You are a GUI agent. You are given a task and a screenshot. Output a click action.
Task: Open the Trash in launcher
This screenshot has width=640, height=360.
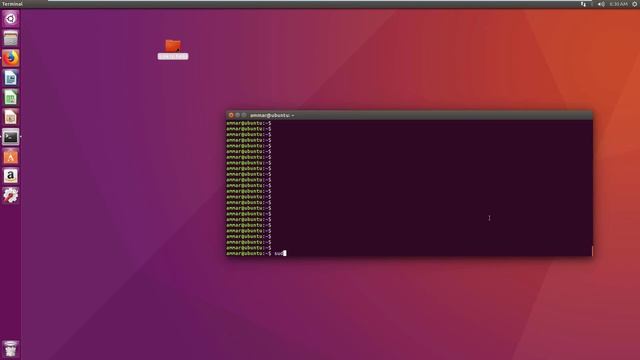click(11, 349)
